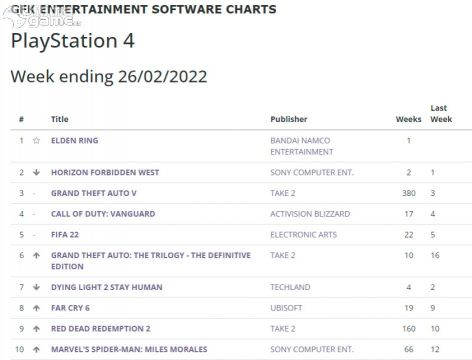Open the Elden Ring title link
The width and height of the screenshot is (472, 360).
pyautogui.click(x=75, y=141)
